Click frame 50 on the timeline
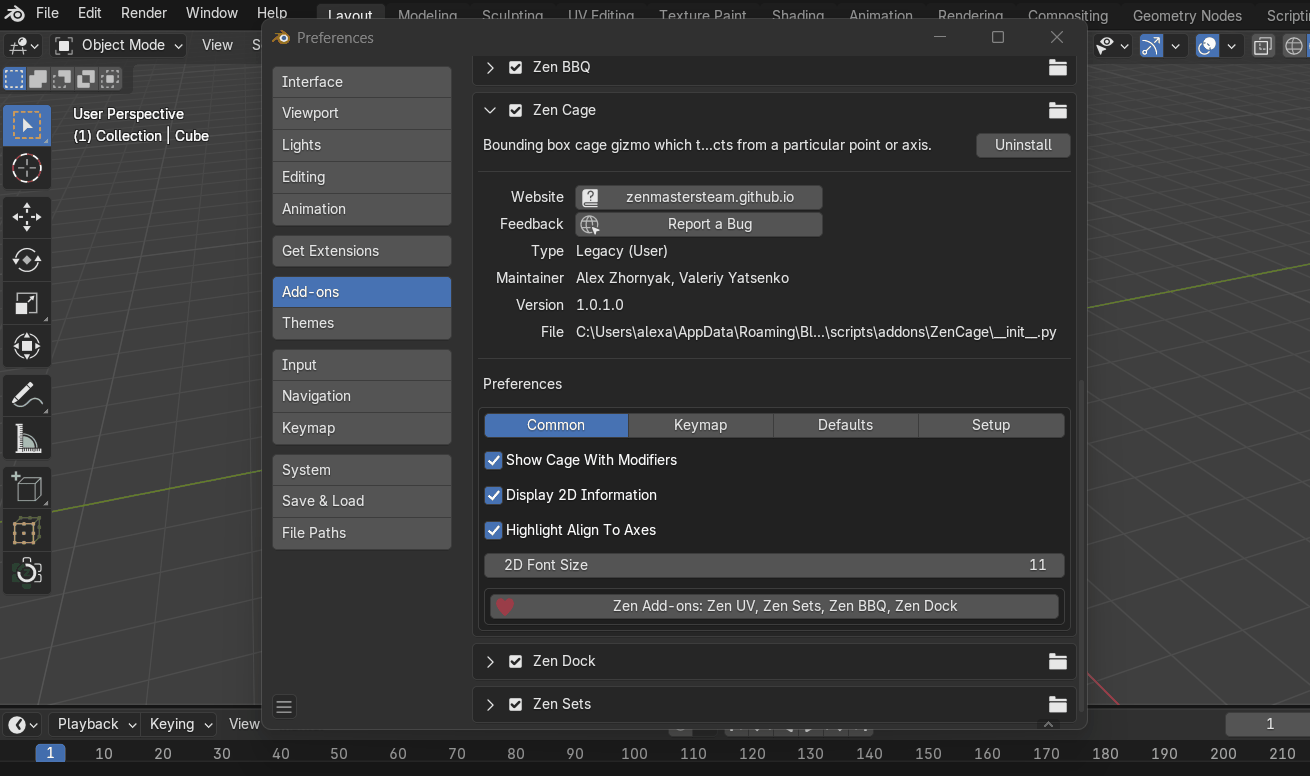Screen dimensions: 1310x776 339,752
